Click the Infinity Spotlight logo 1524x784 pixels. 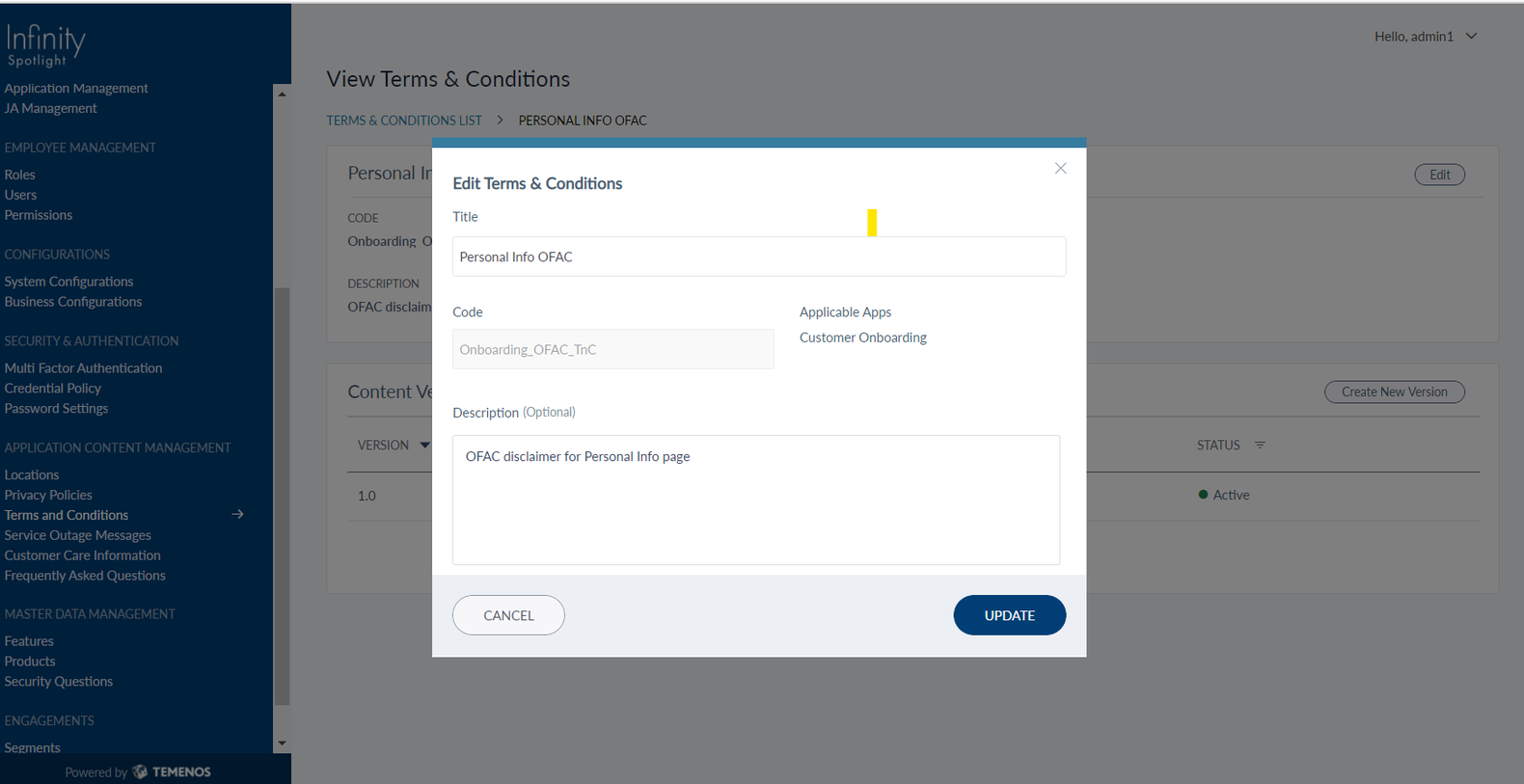pos(46,45)
